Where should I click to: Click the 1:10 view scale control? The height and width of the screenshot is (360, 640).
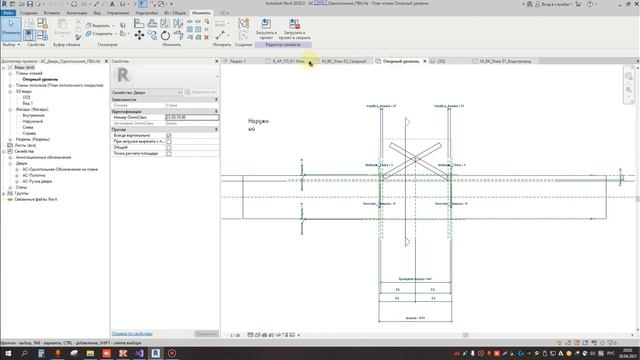pyautogui.click(x=235, y=336)
